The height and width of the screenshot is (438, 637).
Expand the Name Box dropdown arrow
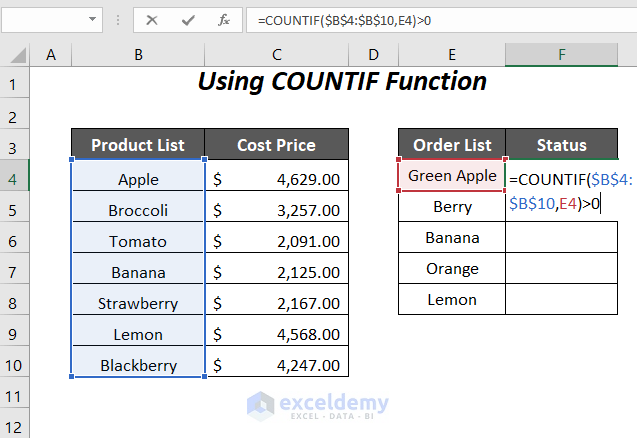tap(92, 19)
